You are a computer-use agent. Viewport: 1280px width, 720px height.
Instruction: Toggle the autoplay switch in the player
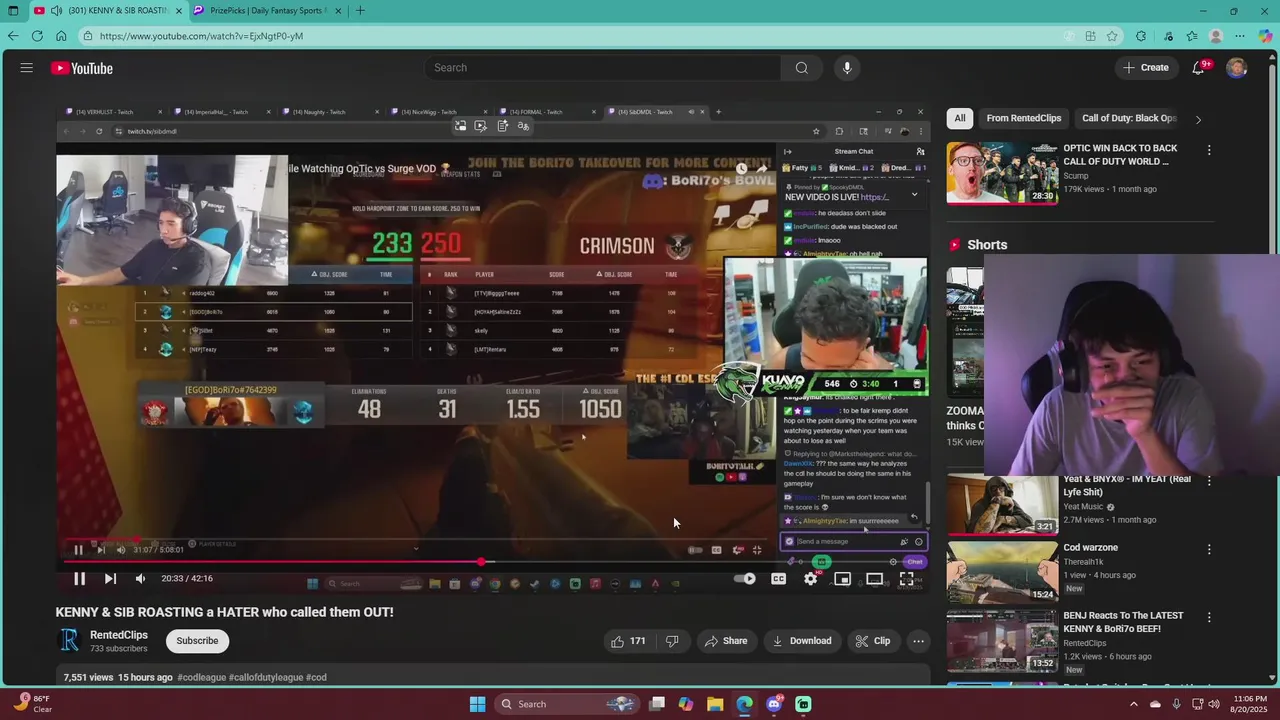click(746, 578)
